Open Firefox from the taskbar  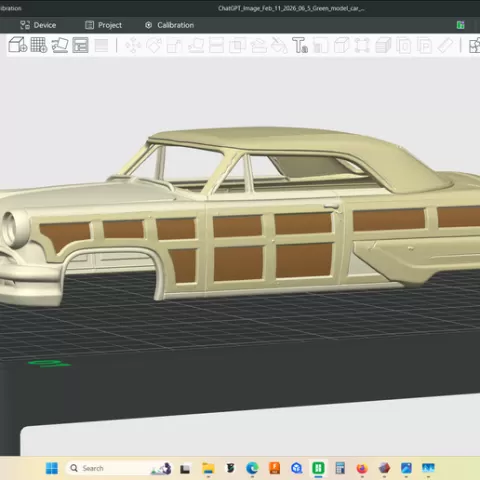pos(362,468)
